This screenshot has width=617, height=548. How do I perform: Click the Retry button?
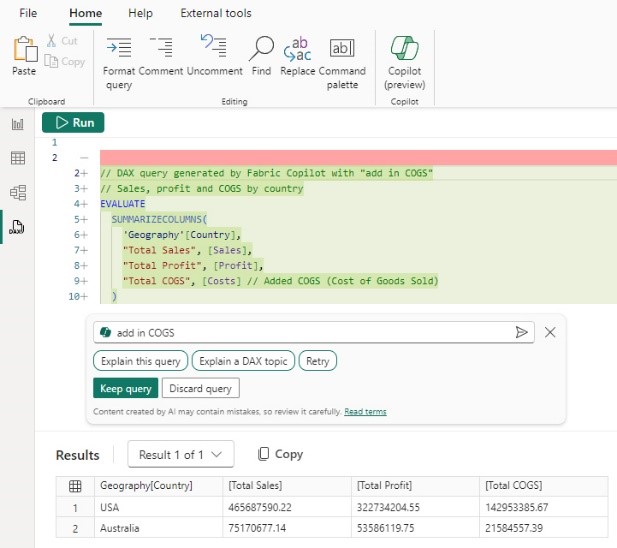318,361
